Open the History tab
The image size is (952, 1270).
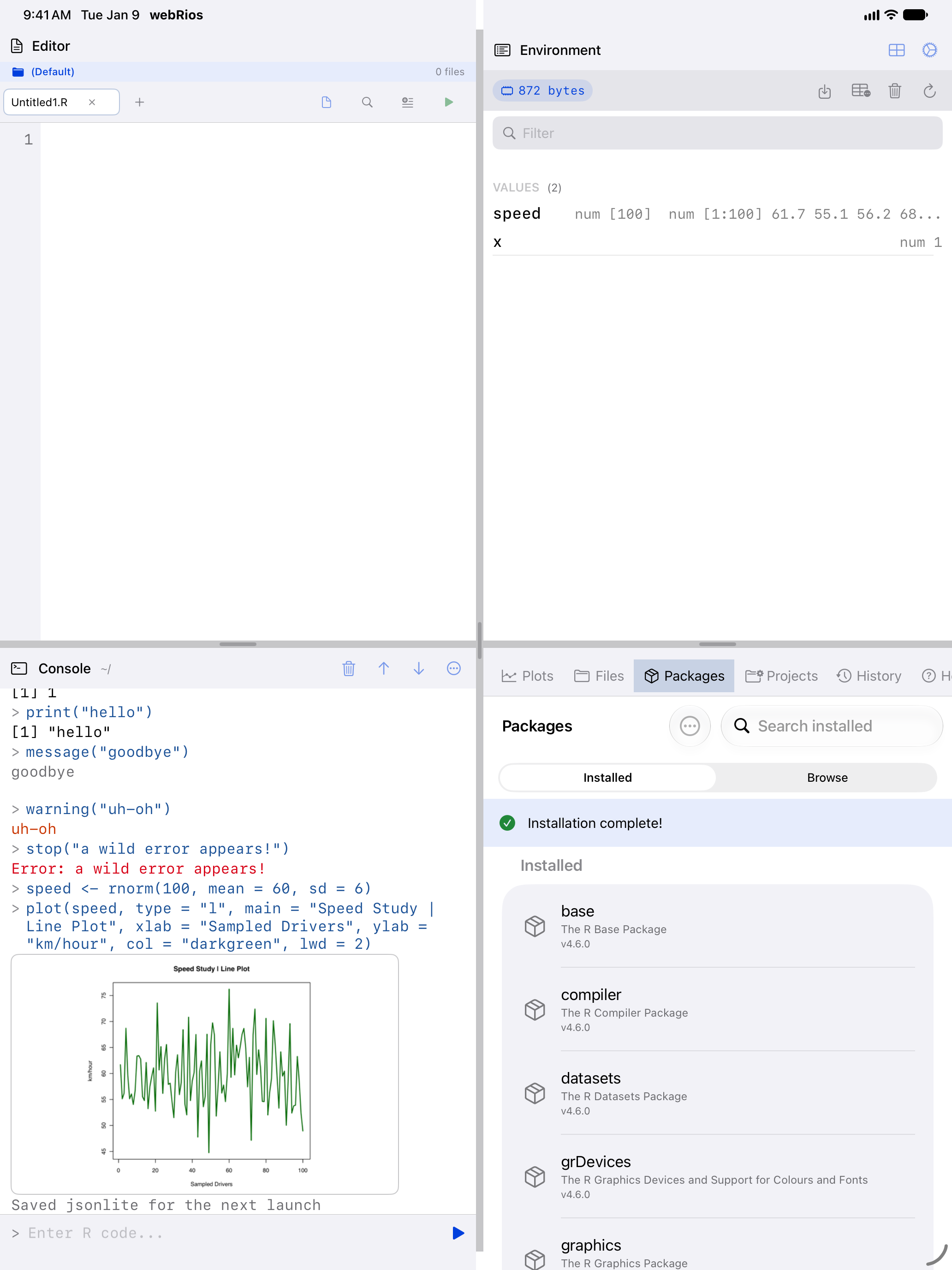869,676
